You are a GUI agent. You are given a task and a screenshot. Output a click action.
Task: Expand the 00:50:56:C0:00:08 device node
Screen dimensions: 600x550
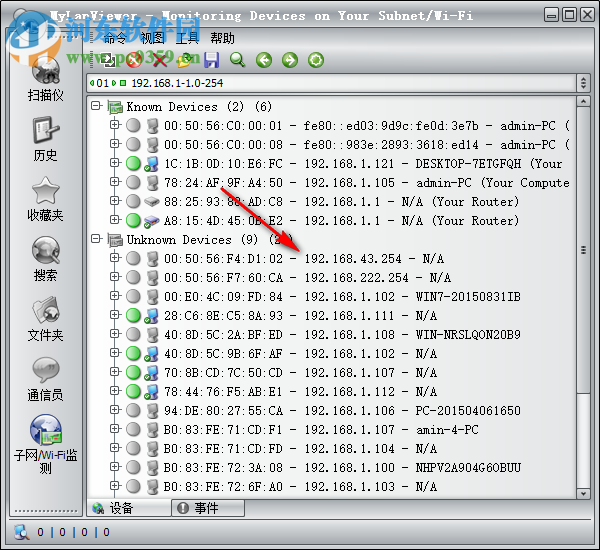(x=114, y=144)
